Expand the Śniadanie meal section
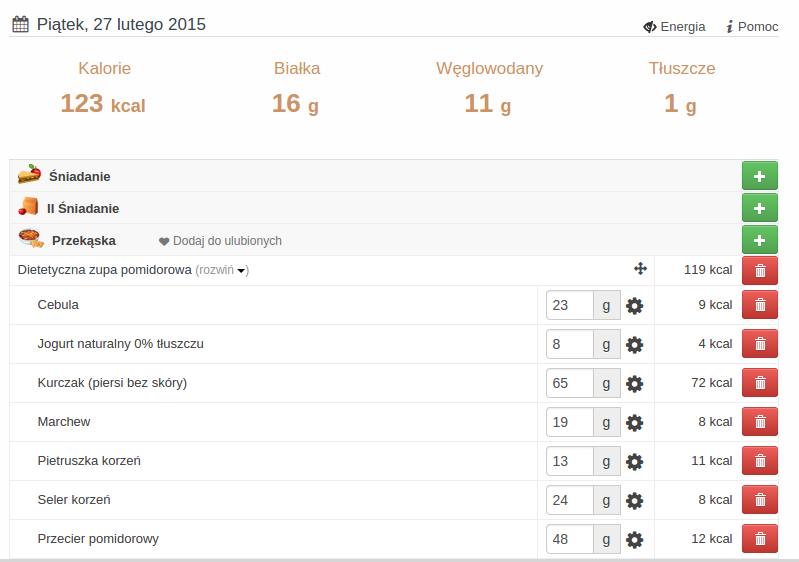The height and width of the screenshot is (562, 799). pos(79,176)
